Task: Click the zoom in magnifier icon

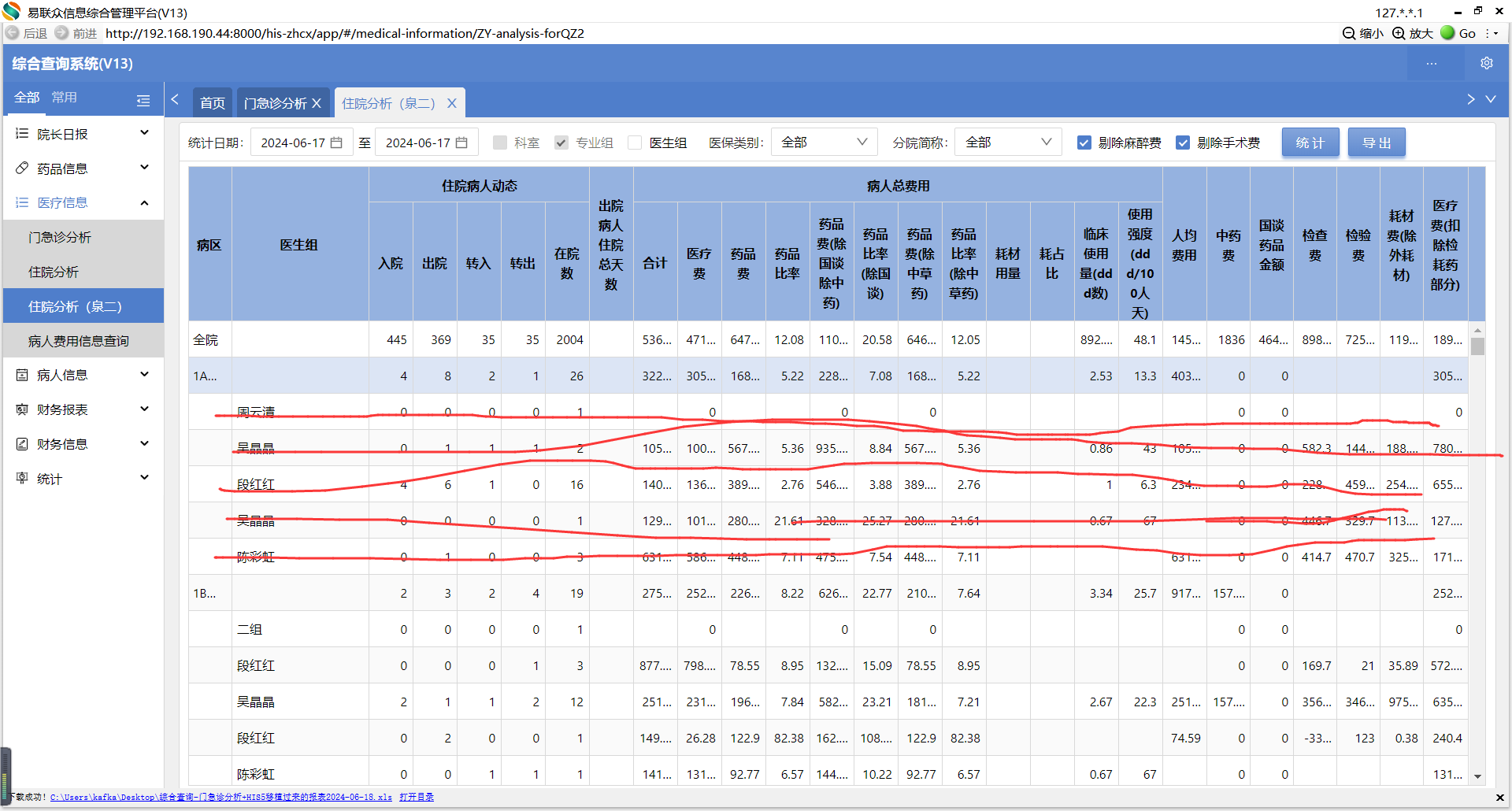Action: pyautogui.click(x=1399, y=33)
